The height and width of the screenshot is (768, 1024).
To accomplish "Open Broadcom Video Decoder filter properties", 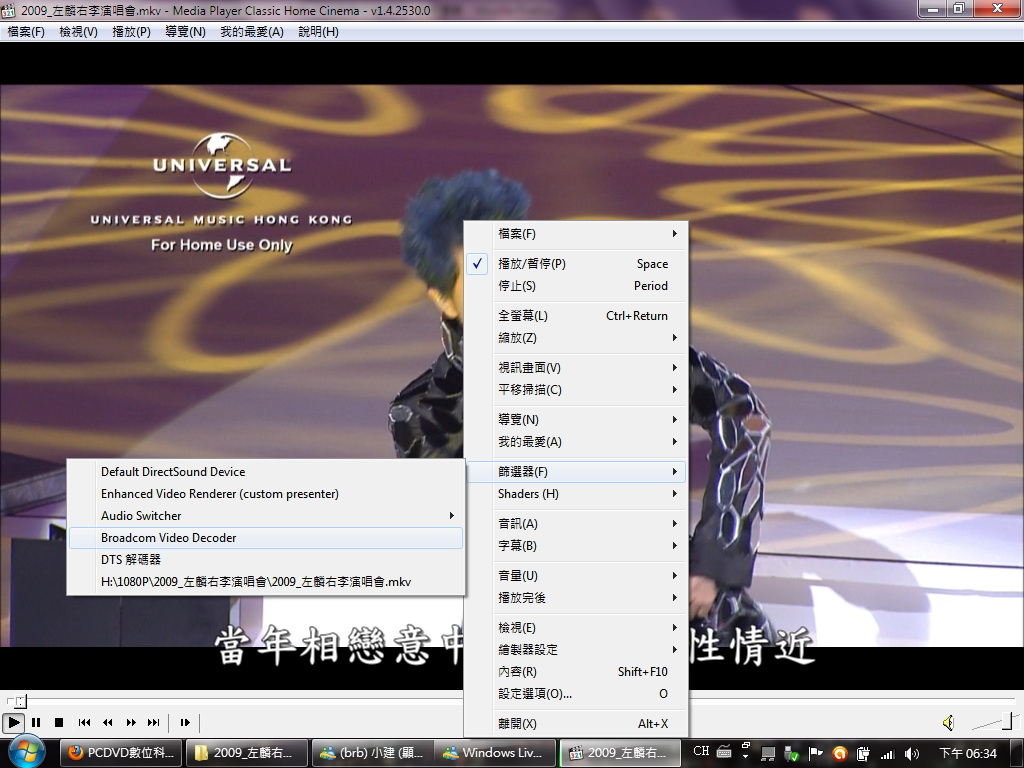I will pos(266,537).
